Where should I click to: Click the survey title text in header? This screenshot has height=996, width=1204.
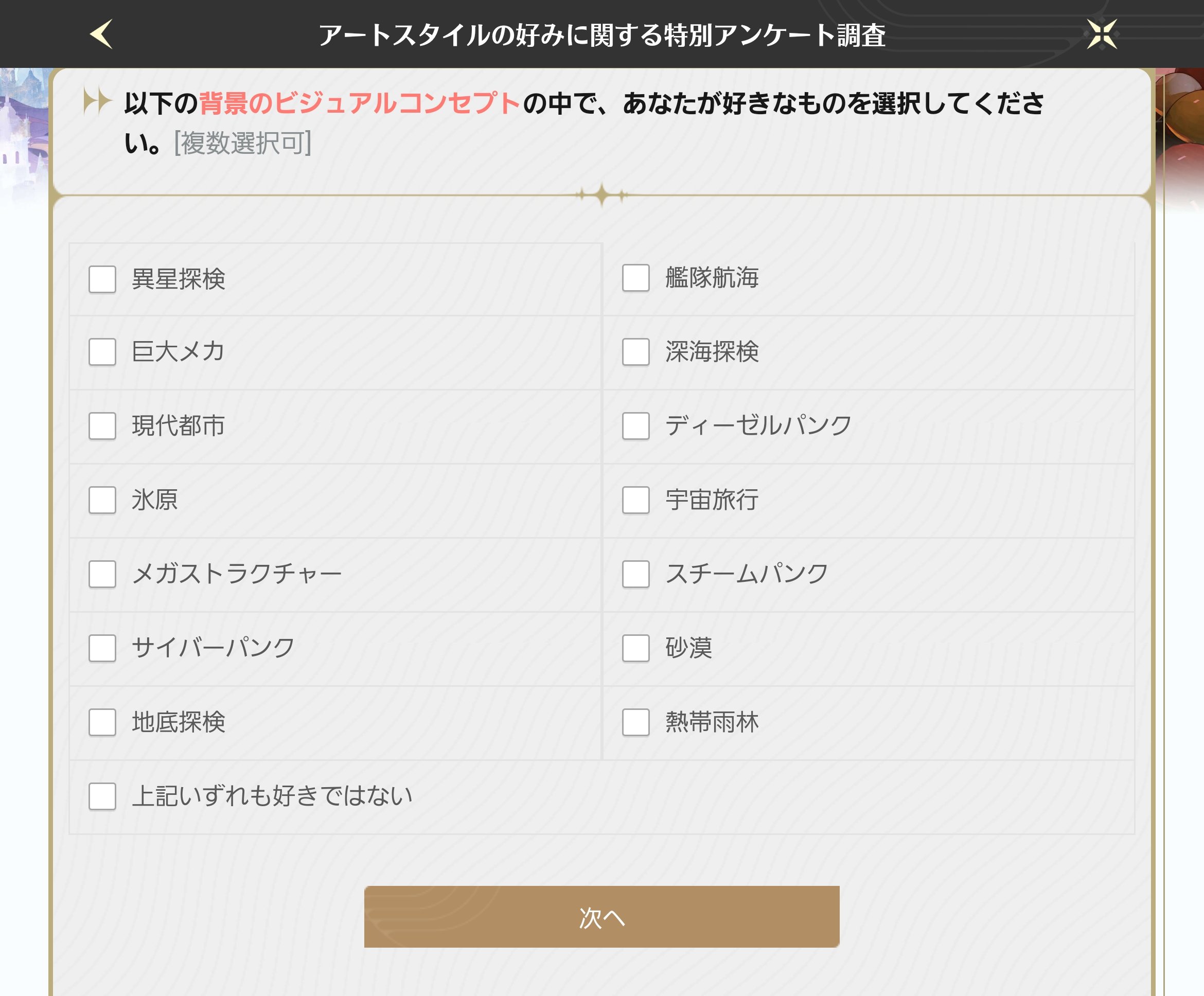602,35
